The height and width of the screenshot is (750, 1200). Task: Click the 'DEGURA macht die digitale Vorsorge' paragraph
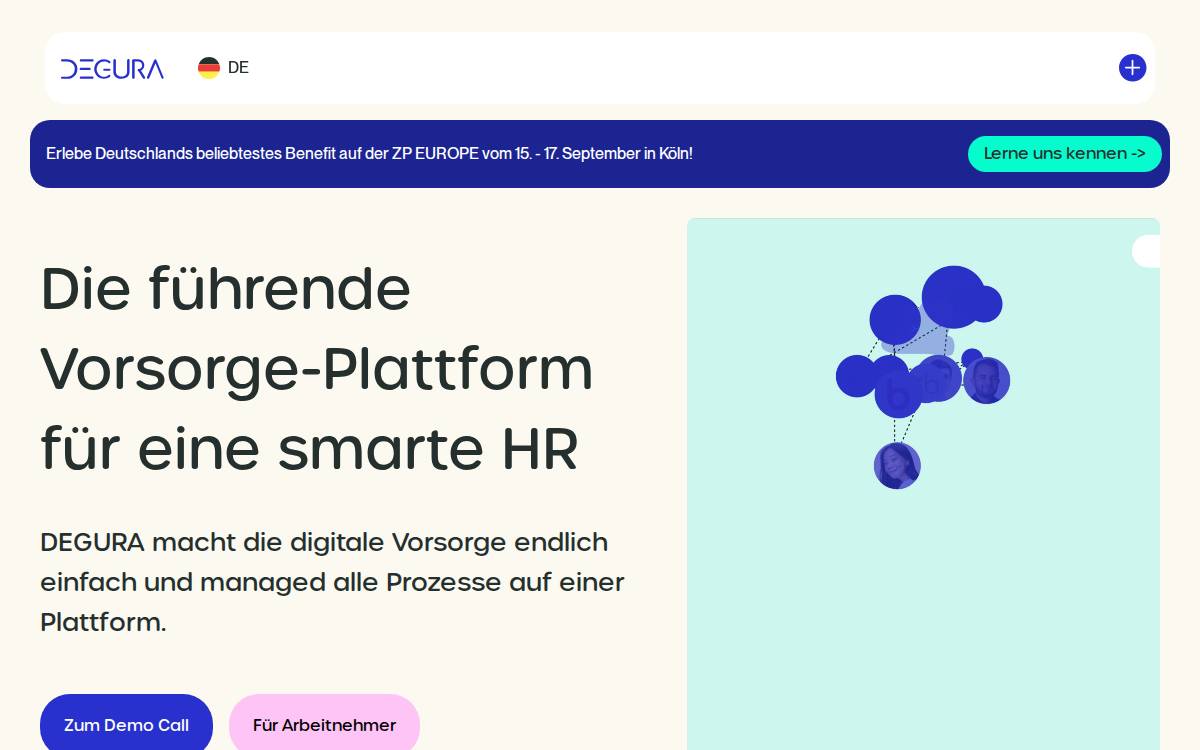332,582
